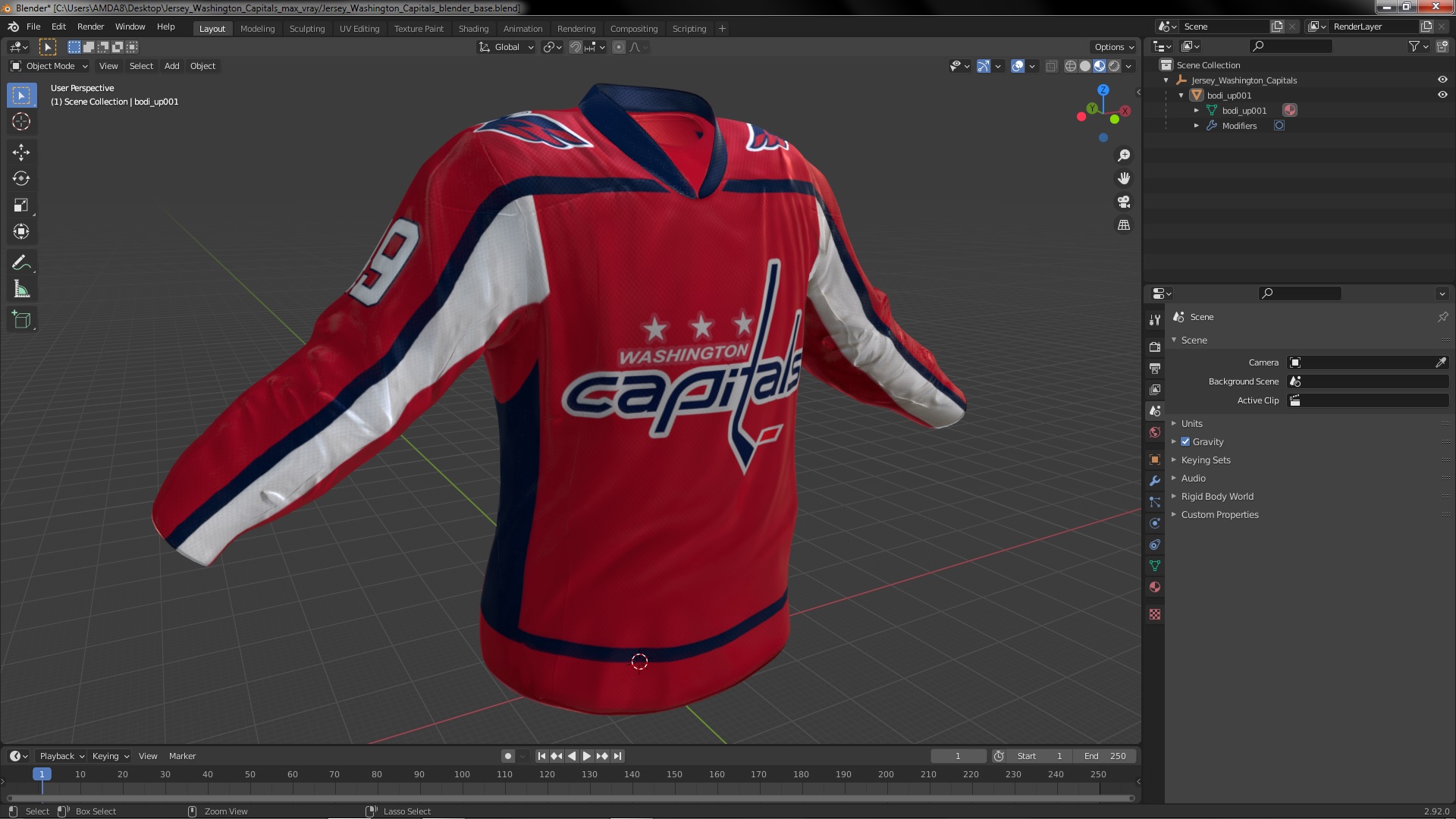
Task: Open the viewport Add menu
Action: (172, 66)
